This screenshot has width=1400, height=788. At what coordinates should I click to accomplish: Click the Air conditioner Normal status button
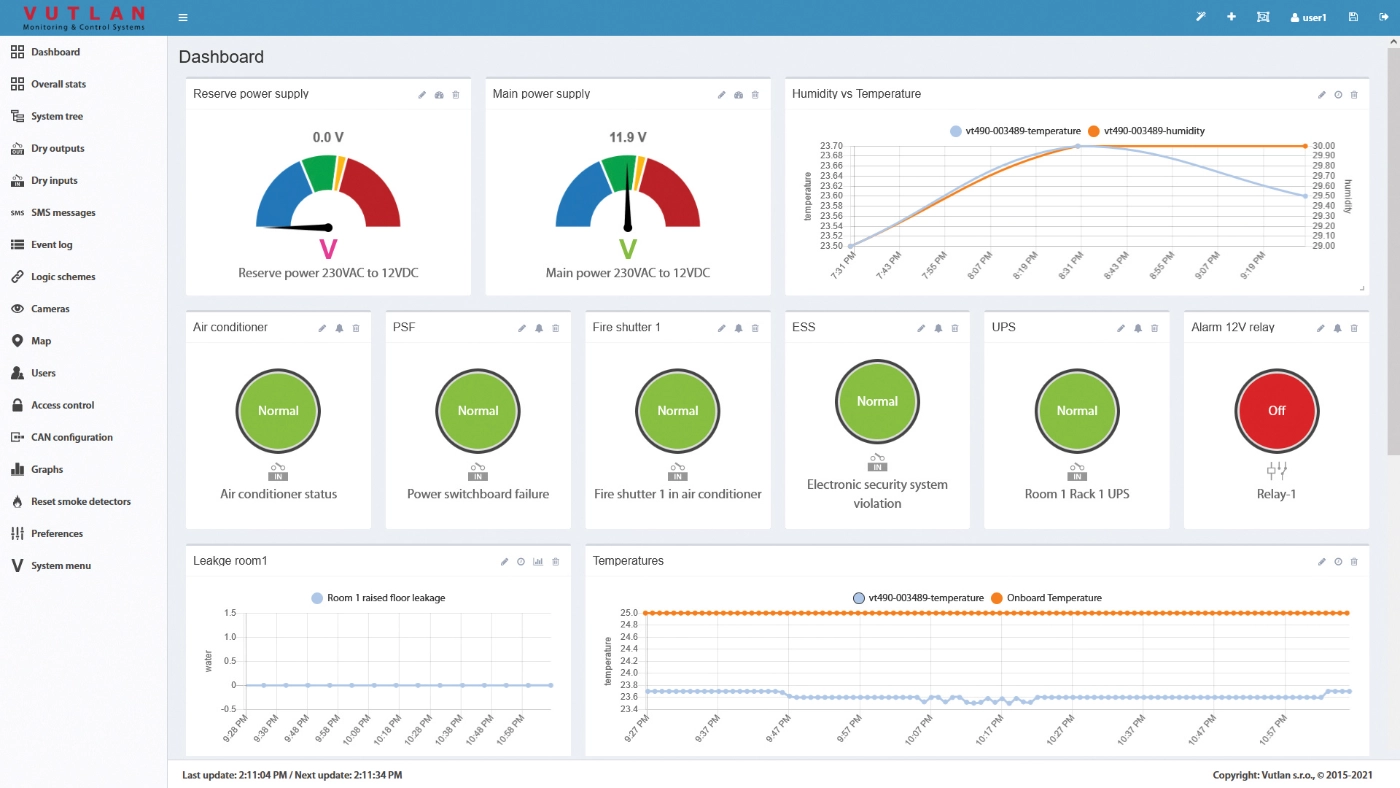coord(278,410)
